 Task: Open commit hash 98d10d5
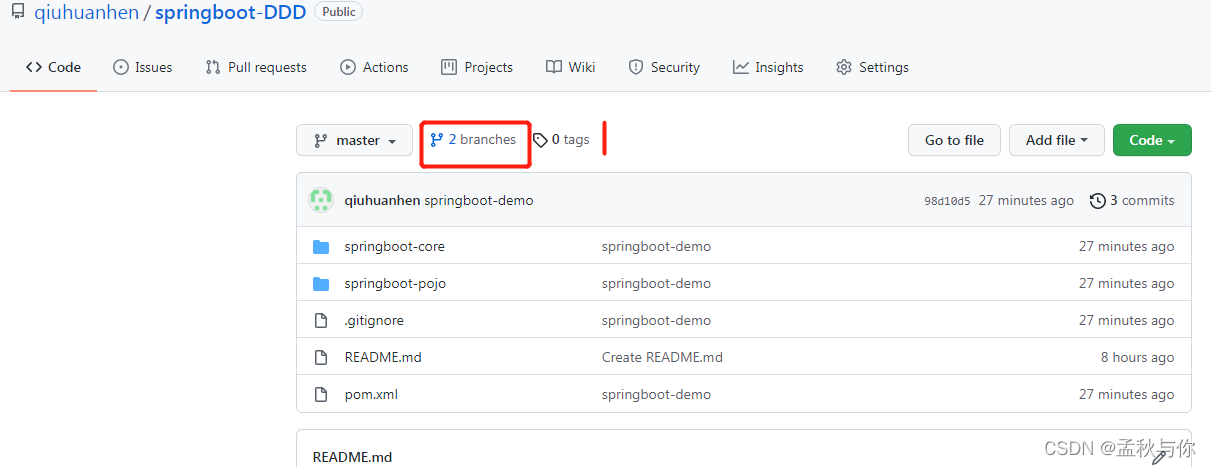tap(947, 201)
